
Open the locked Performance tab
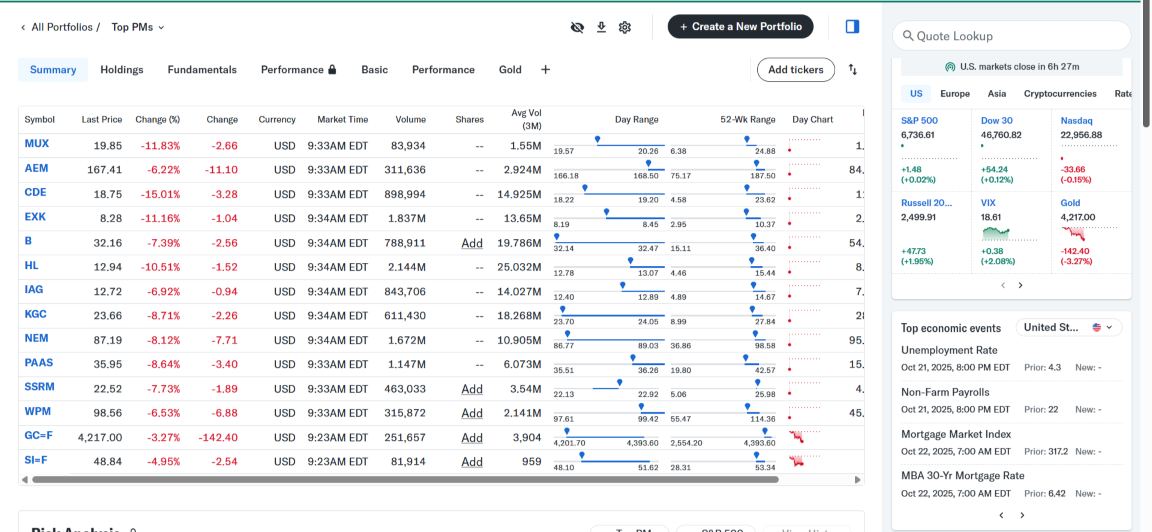(298, 70)
